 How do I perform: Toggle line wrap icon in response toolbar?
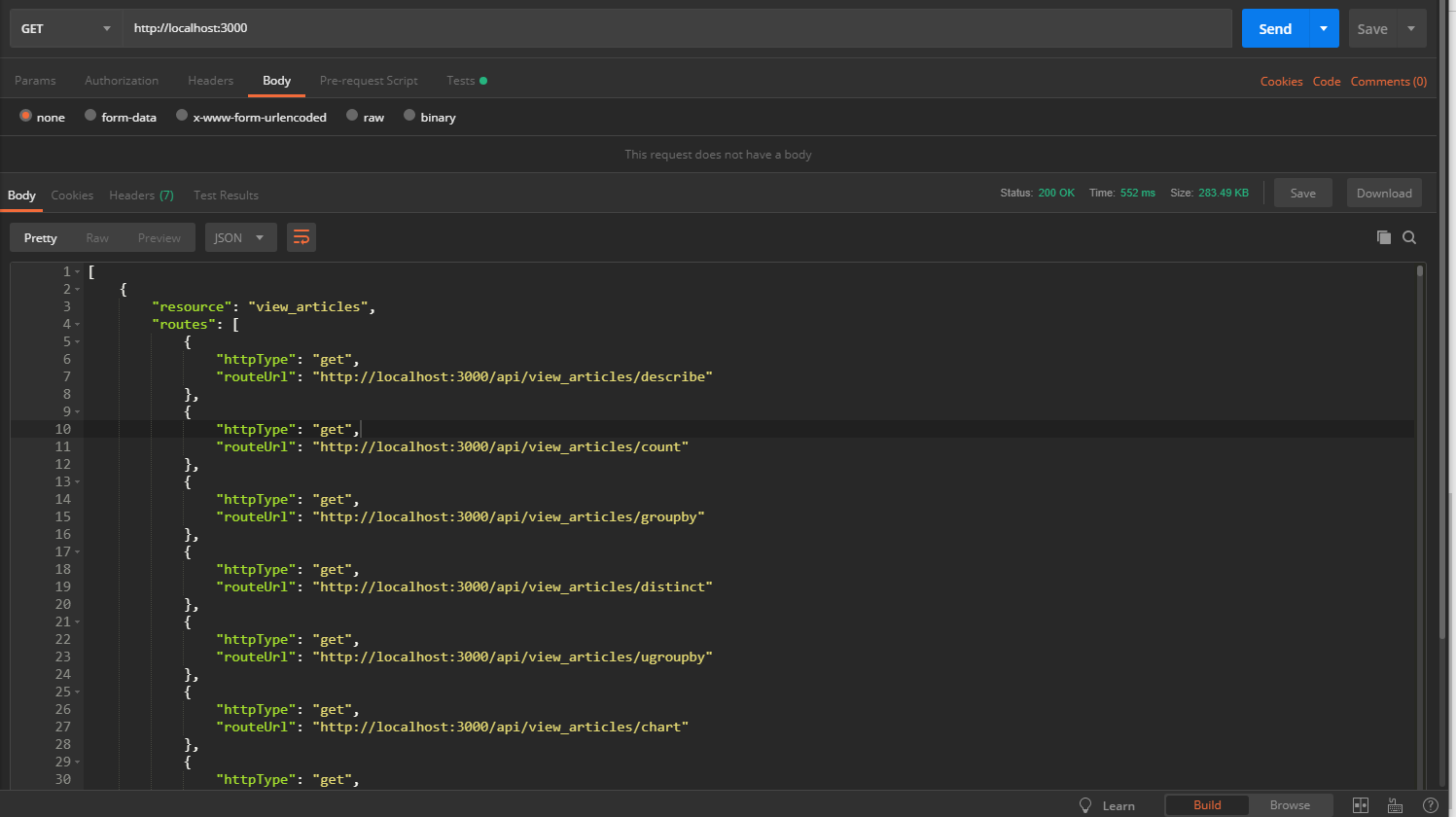click(302, 237)
